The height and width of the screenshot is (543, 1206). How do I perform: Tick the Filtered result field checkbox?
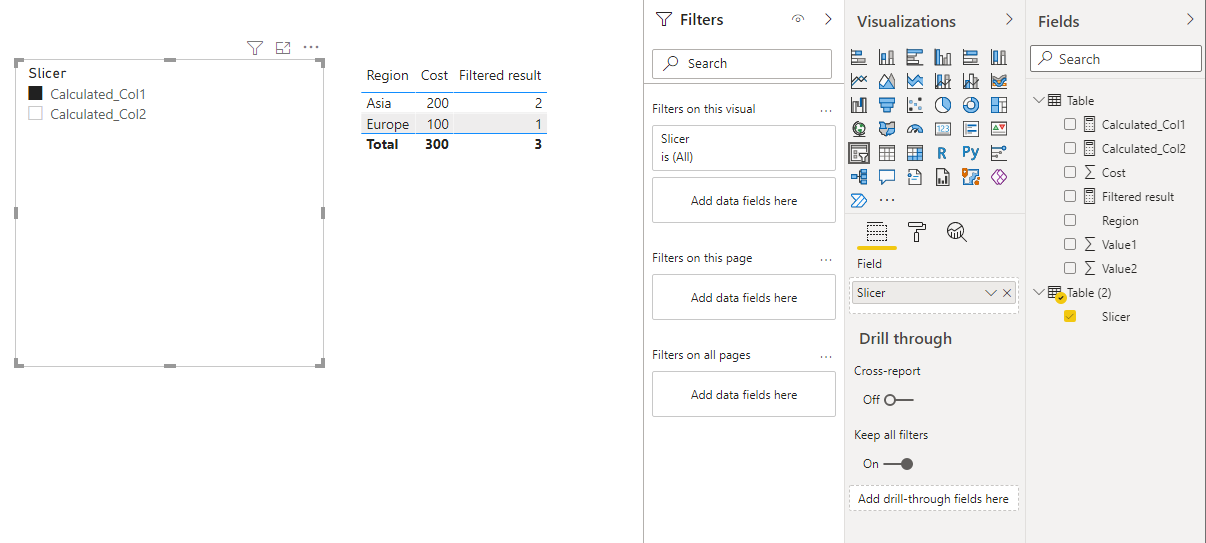(x=1070, y=196)
